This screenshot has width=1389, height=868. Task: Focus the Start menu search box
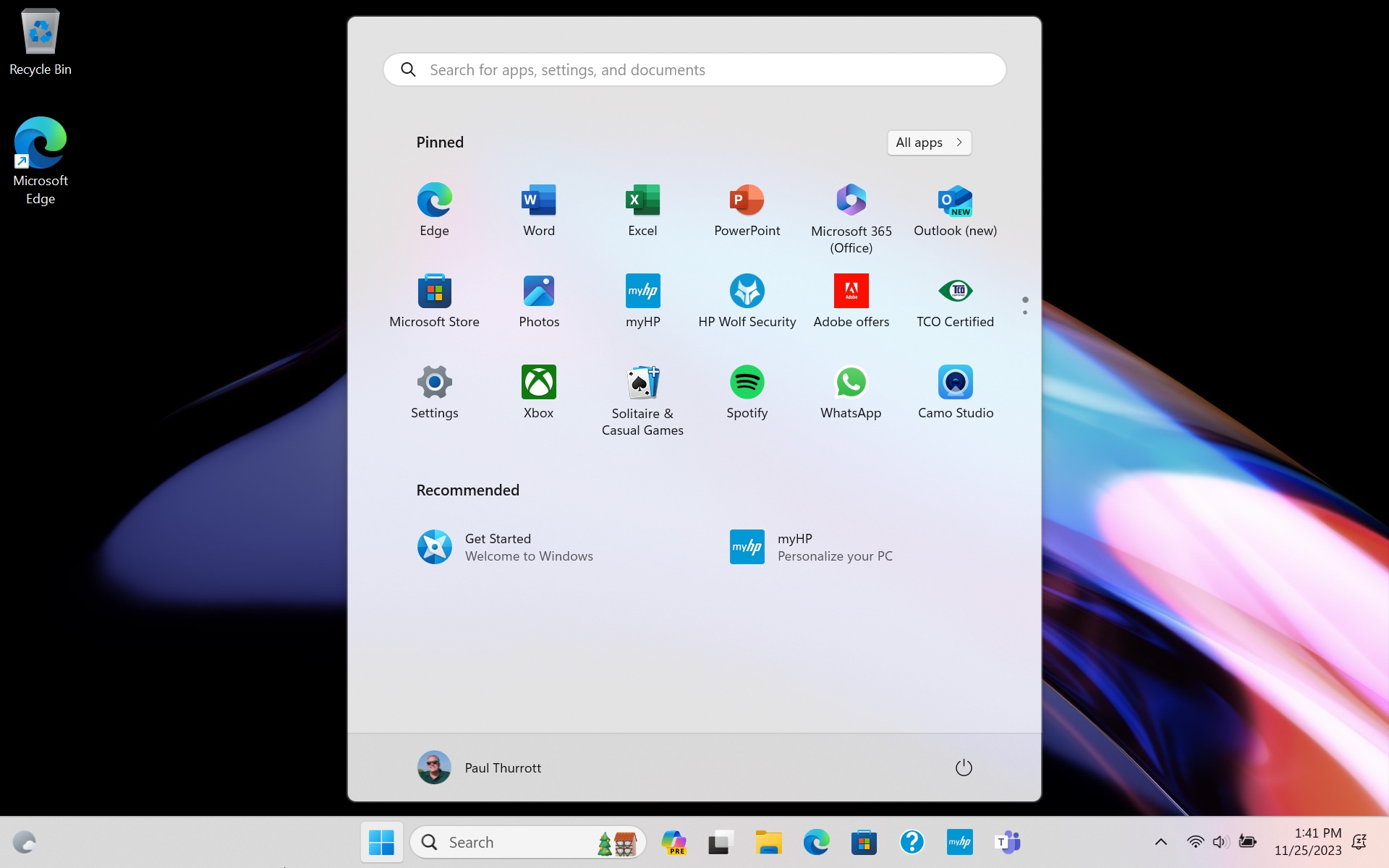click(x=694, y=70)
